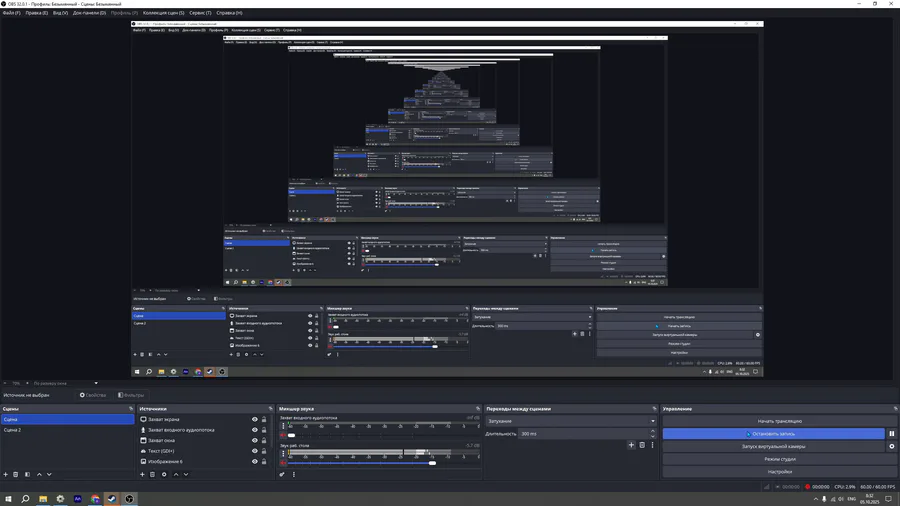
Task: Unmute Звук раб. стола speaker icon
Action: (x=283, y=463)
